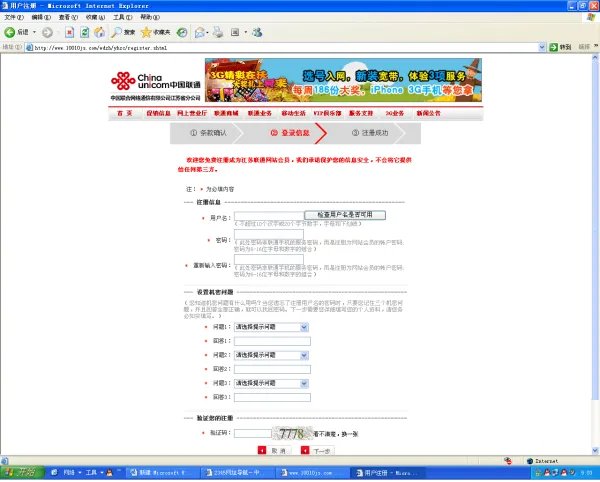Open Favorites (收藏夹) star button
Image resolution: width=600 pixels, height=482 pixels.
[x=155, y=33]
